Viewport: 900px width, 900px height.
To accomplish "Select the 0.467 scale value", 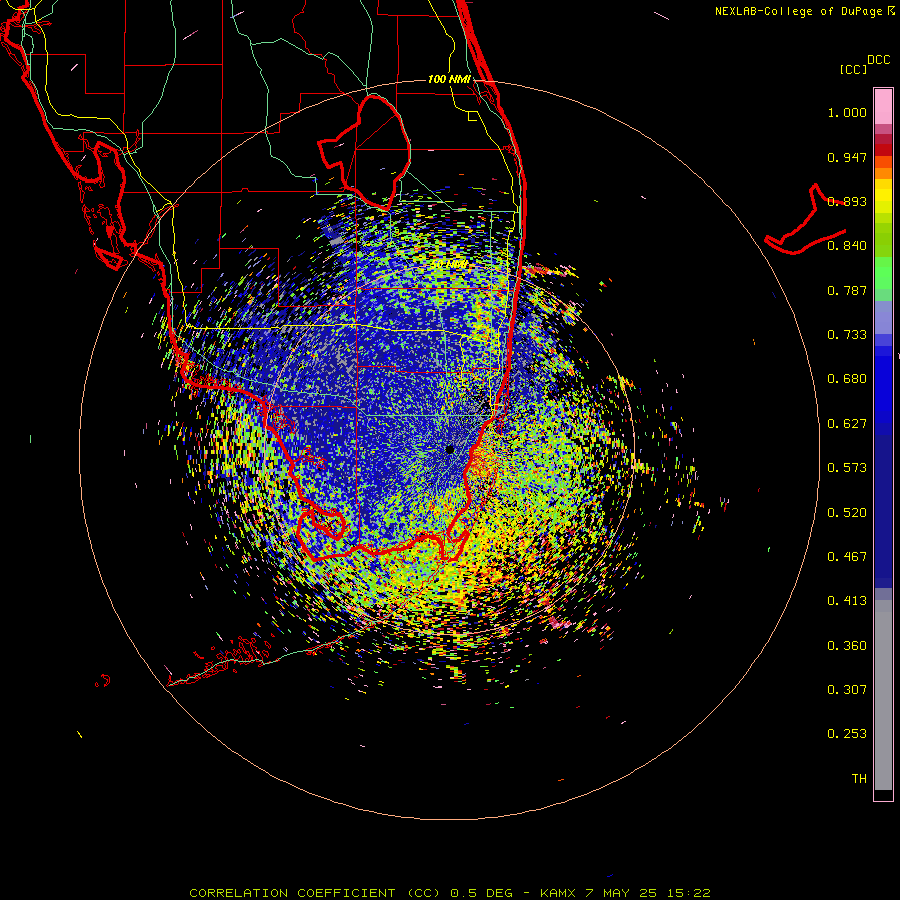I will 847,557.
